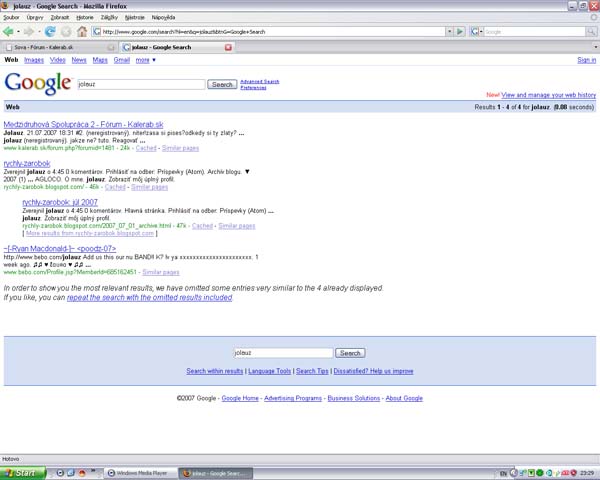The image size is (600, 480).
Task: Click the bottom Google query box
Action: [x=283, y=353]
